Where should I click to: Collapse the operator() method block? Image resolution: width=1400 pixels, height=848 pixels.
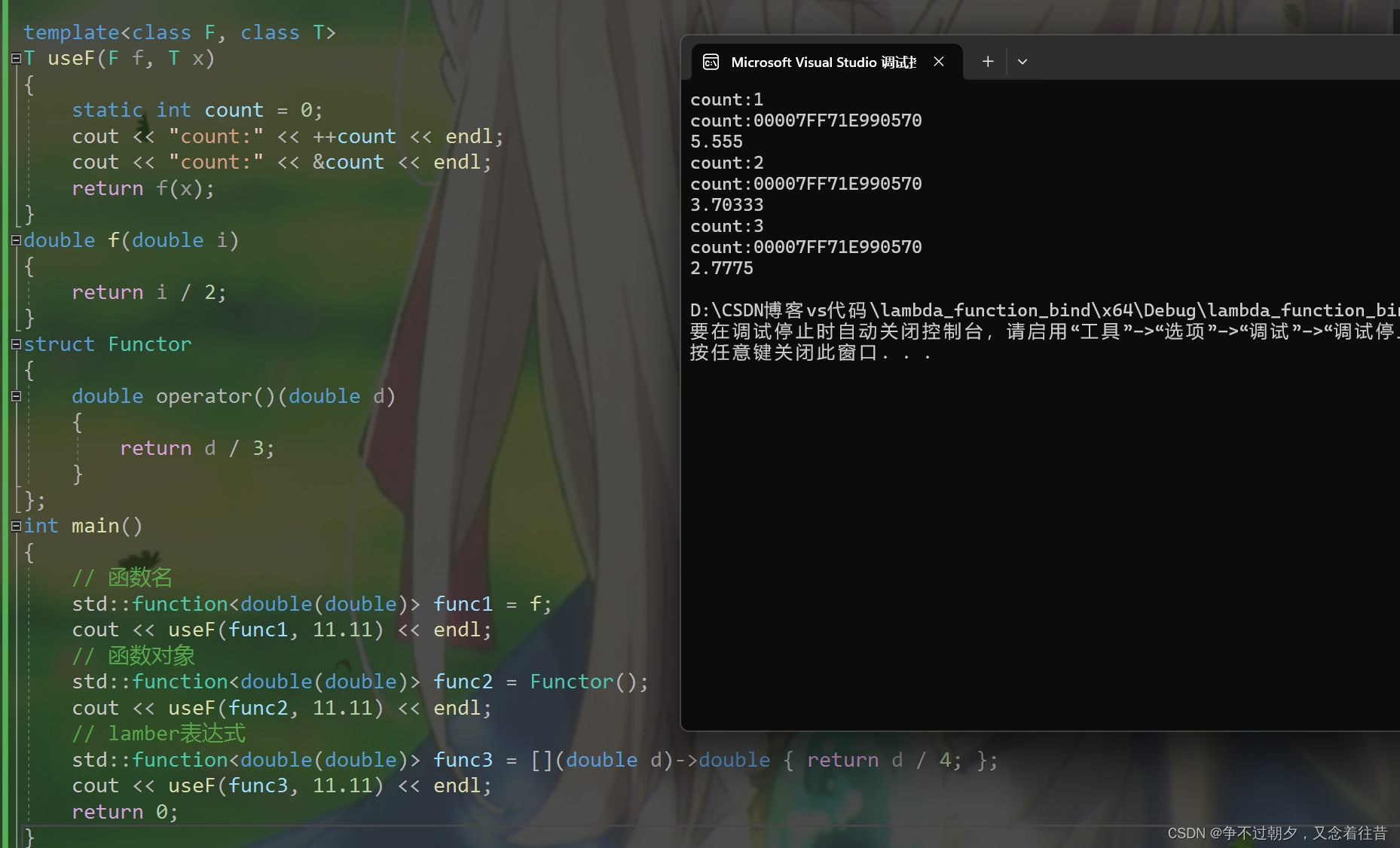tap(16, 396)
